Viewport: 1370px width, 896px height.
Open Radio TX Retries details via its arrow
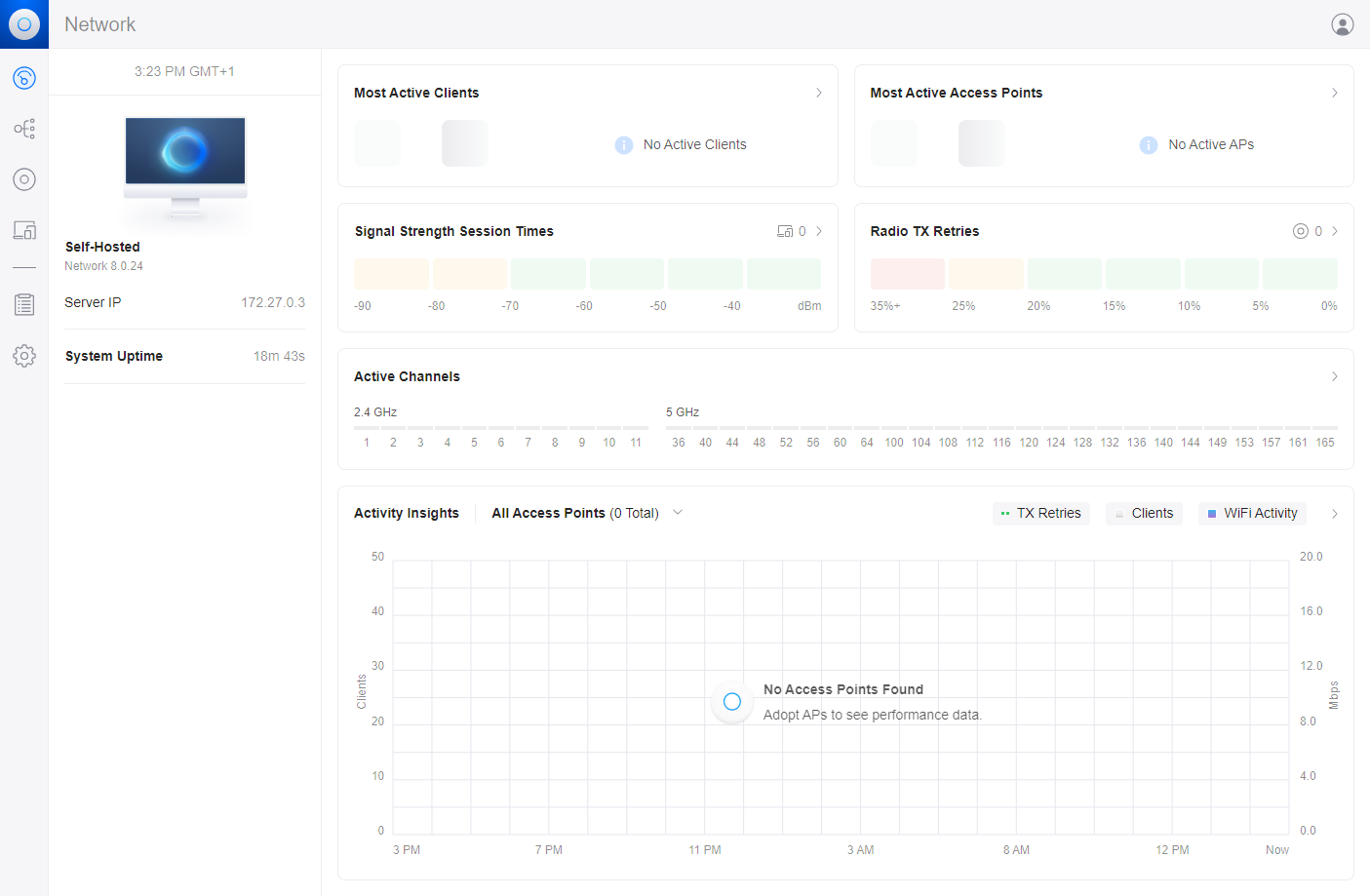pos(1334,231)
